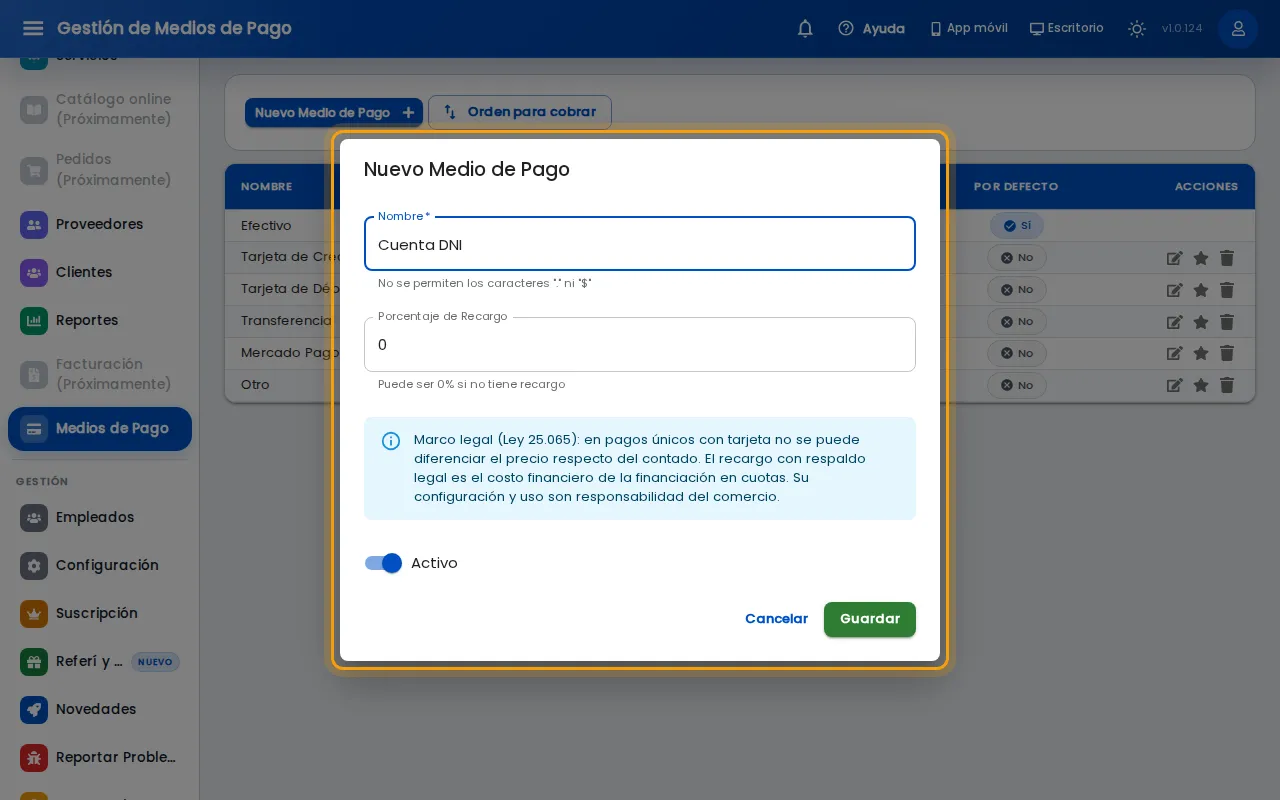Screen dimensions: 1280x800
Task: Open the hamburger navigation menu
Action: 33,28
